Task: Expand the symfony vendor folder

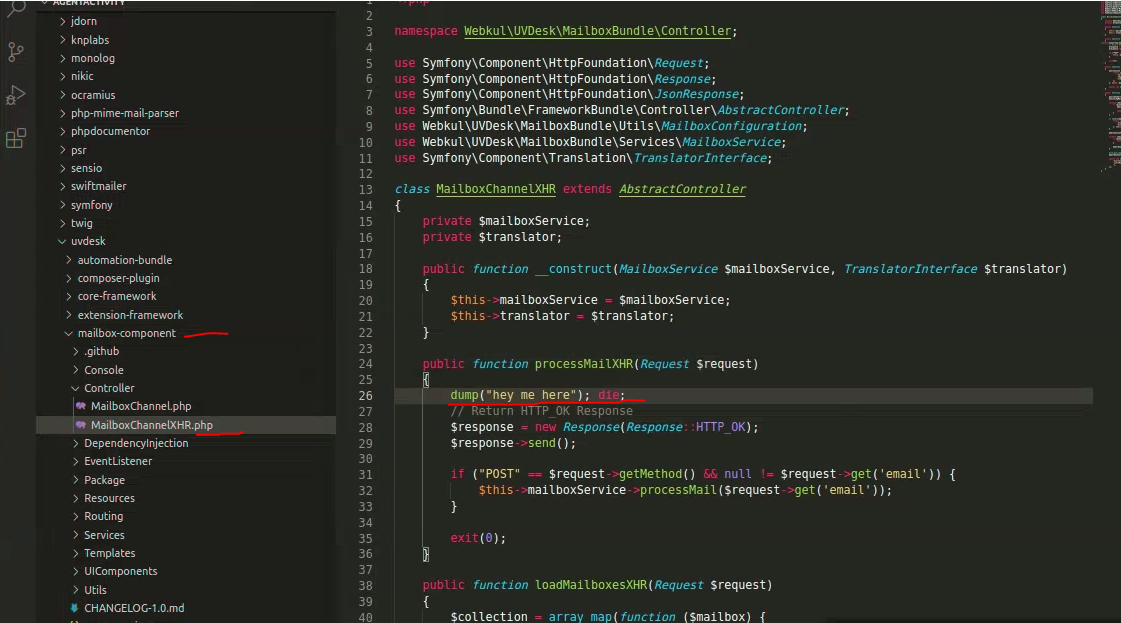Action: (62, 205)
